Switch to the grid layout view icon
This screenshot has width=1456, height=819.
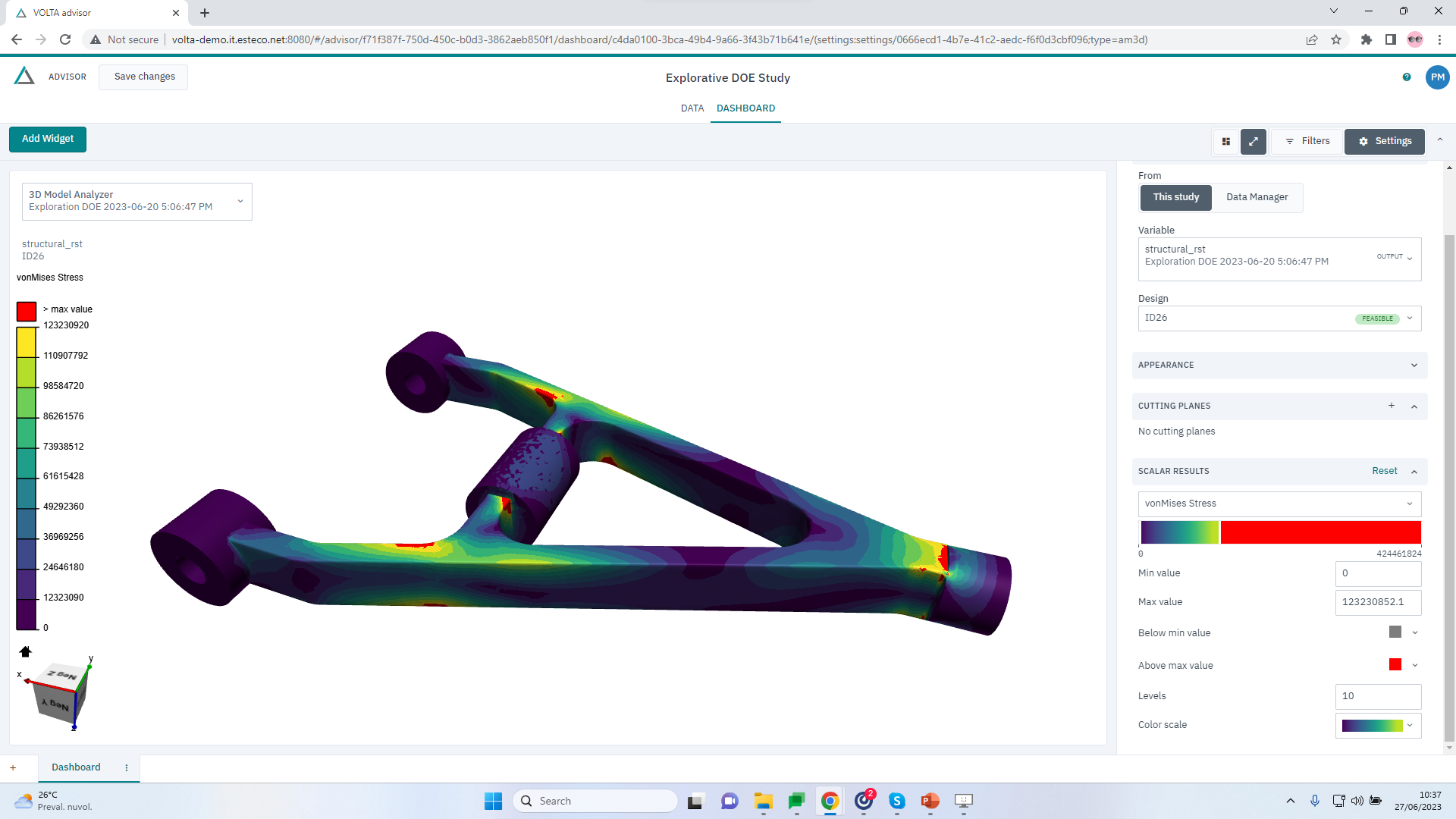click(1225, 141)
